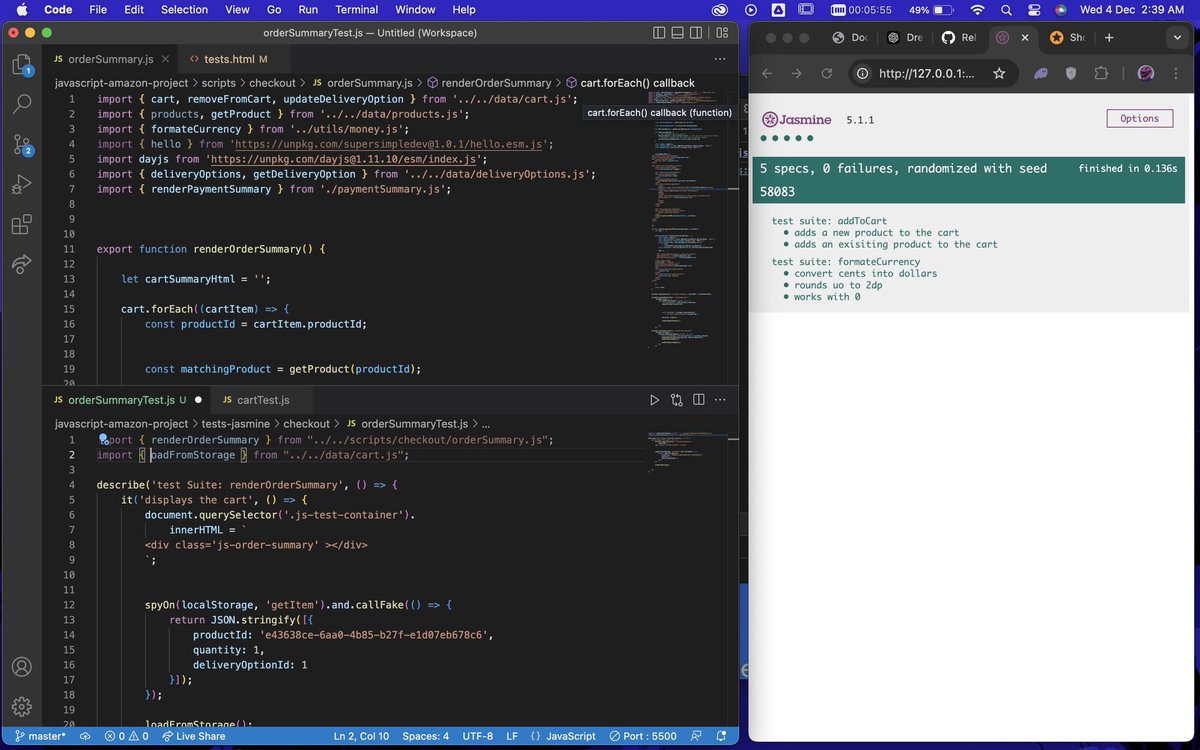
Task: Open the Apple menu
Action: [x=21, y=10]
